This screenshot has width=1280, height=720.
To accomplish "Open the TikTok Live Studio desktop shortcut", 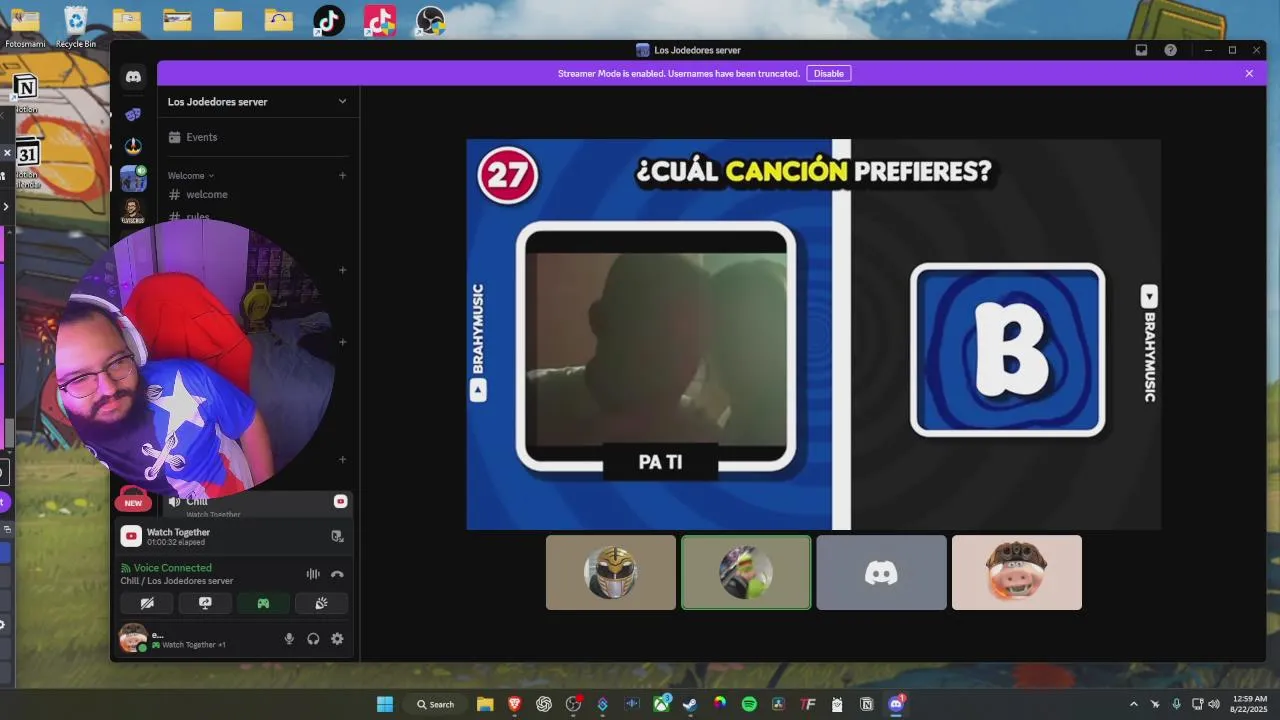I will pos(380,20).
